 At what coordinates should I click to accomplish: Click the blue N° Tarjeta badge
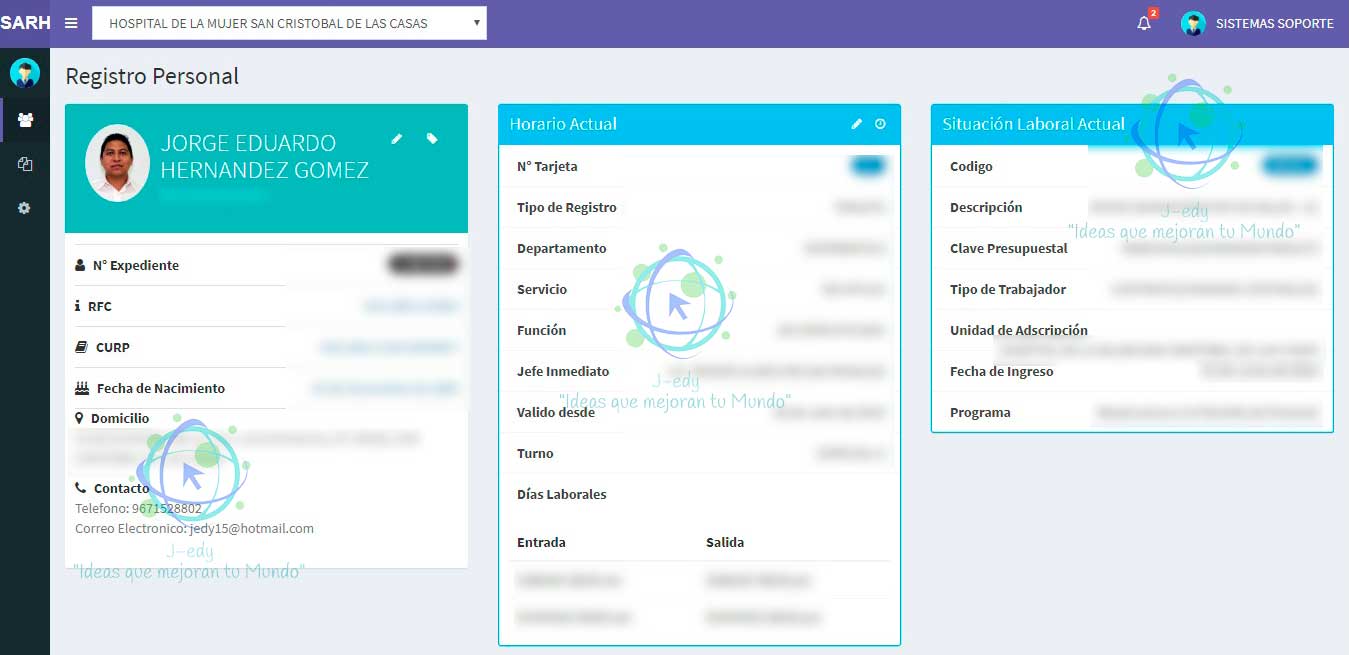pyautogui.click(x=868, y=167)
